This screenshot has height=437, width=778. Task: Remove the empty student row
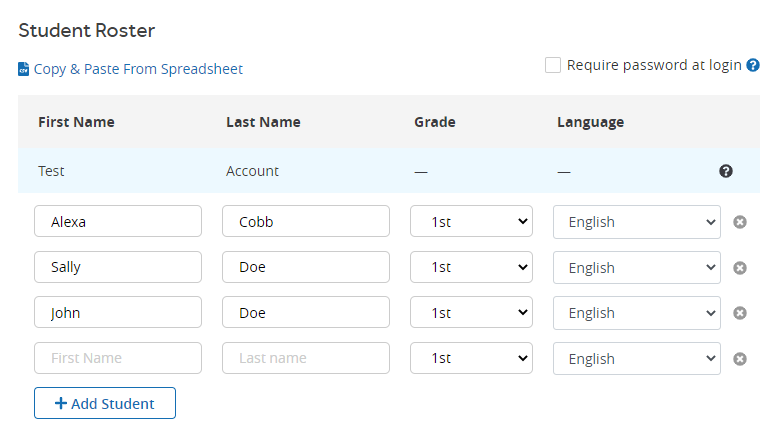pos(740,359)
